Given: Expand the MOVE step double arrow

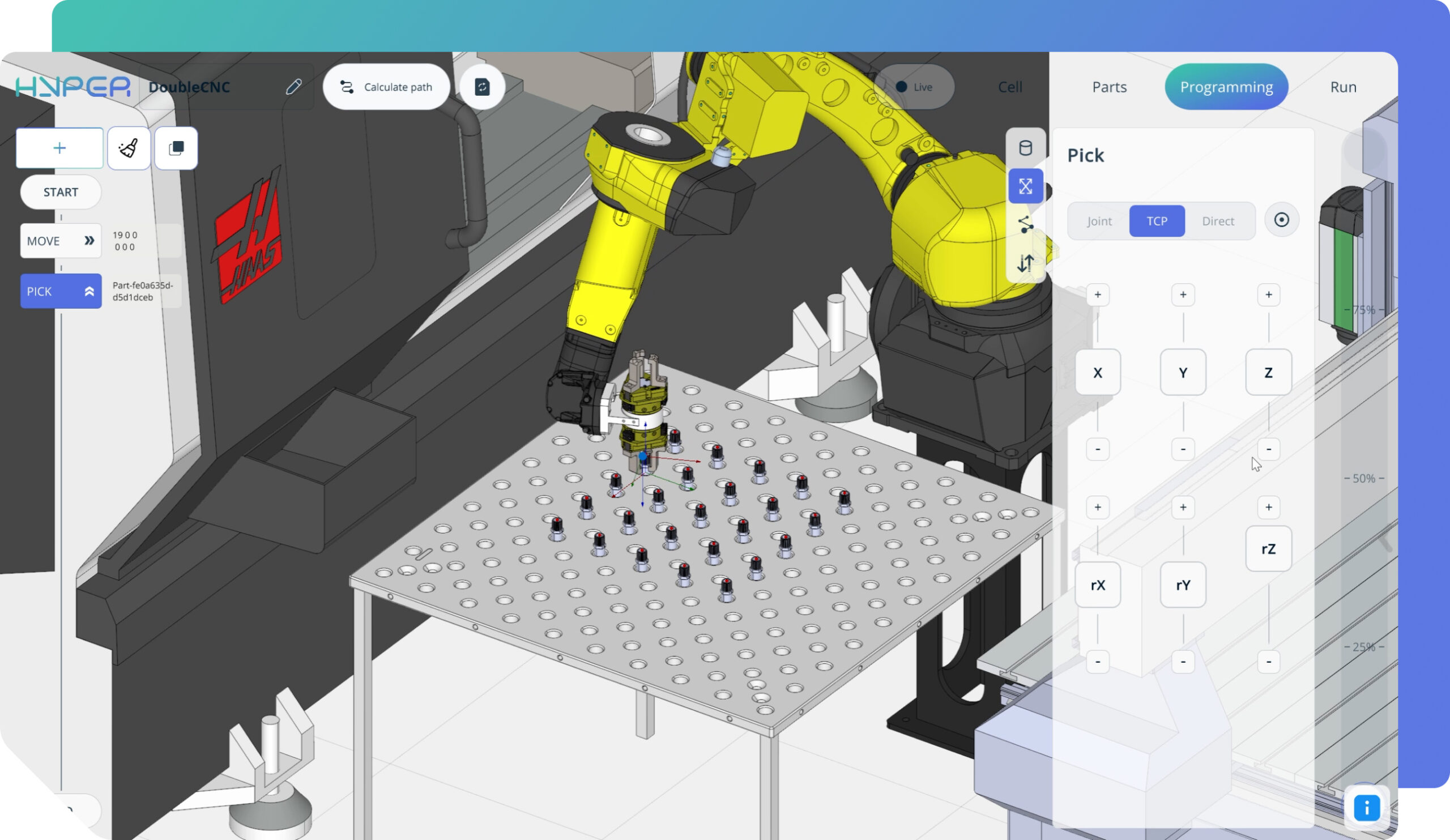Looking at the screenshot, I should [89, 241].
